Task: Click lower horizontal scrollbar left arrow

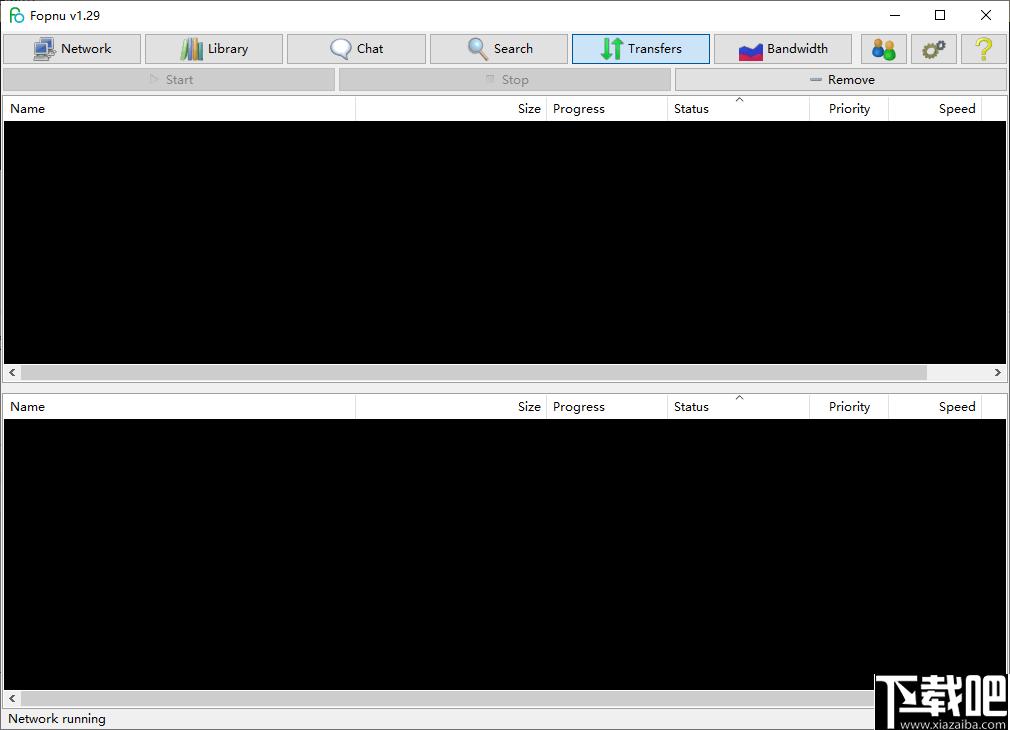Action: (x=12, y=698)
